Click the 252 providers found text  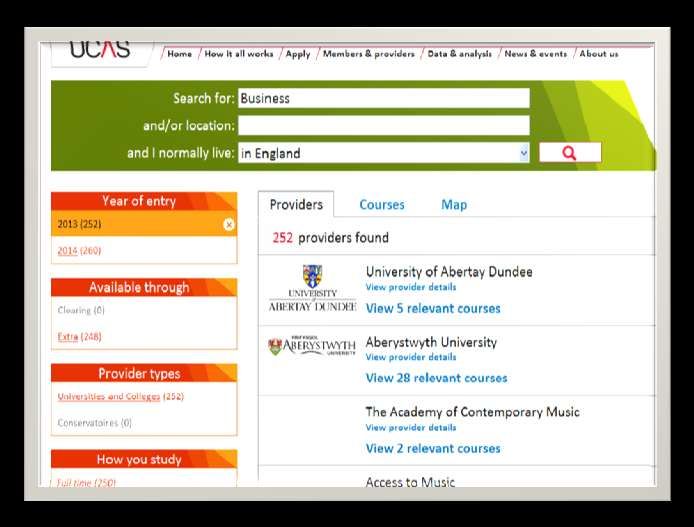pyautogui.click(x=331, y=238)
